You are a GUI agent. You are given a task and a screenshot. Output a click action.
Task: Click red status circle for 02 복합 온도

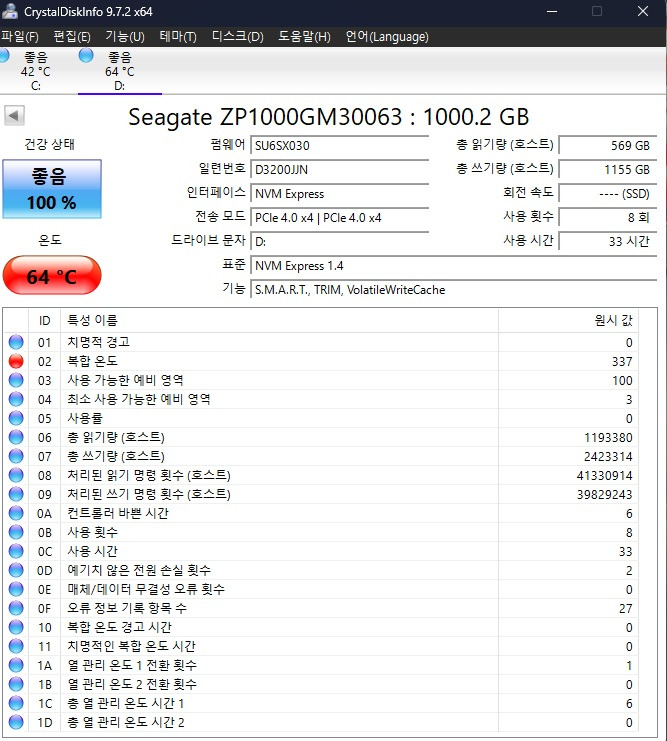[x=16, y=361]
